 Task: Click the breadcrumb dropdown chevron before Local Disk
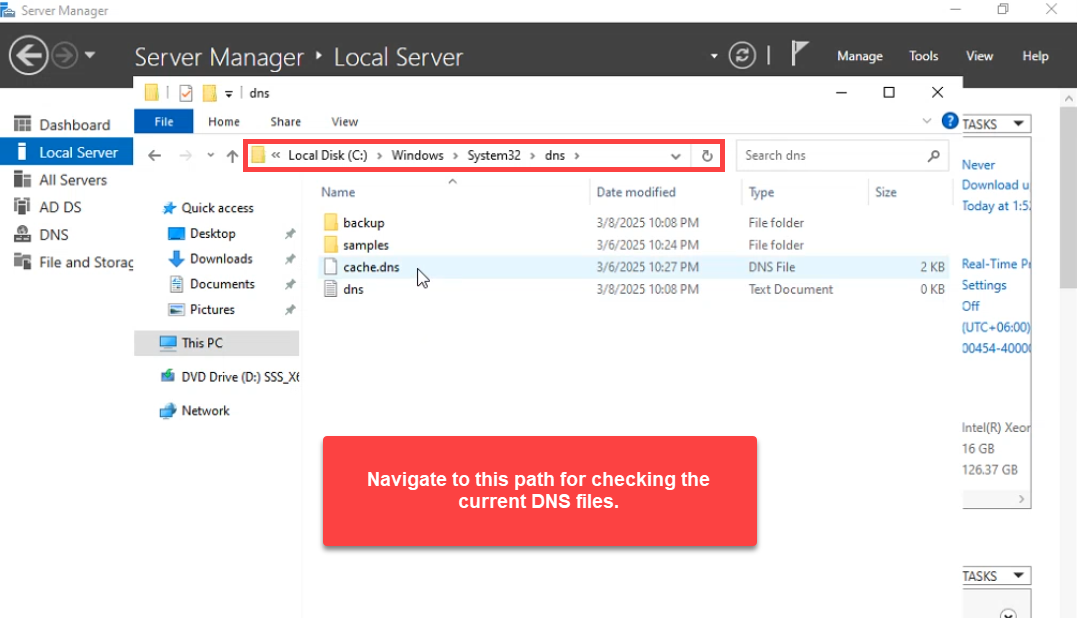click(275, 155)
